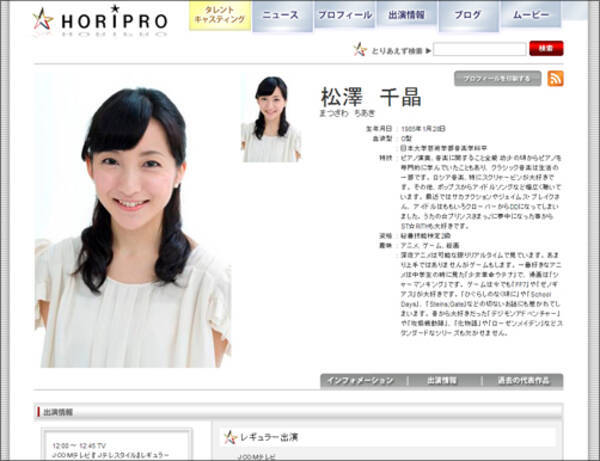
Task: Open the ブログ tab
Action: click(467, 16)
